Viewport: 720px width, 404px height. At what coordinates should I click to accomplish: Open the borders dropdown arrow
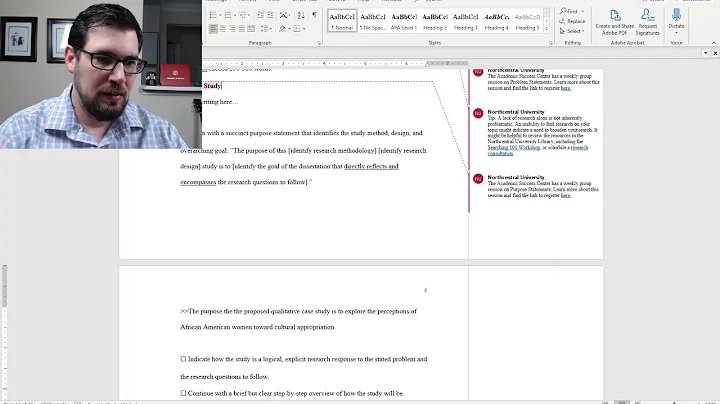pyautogui.click(x=304, y=28)
